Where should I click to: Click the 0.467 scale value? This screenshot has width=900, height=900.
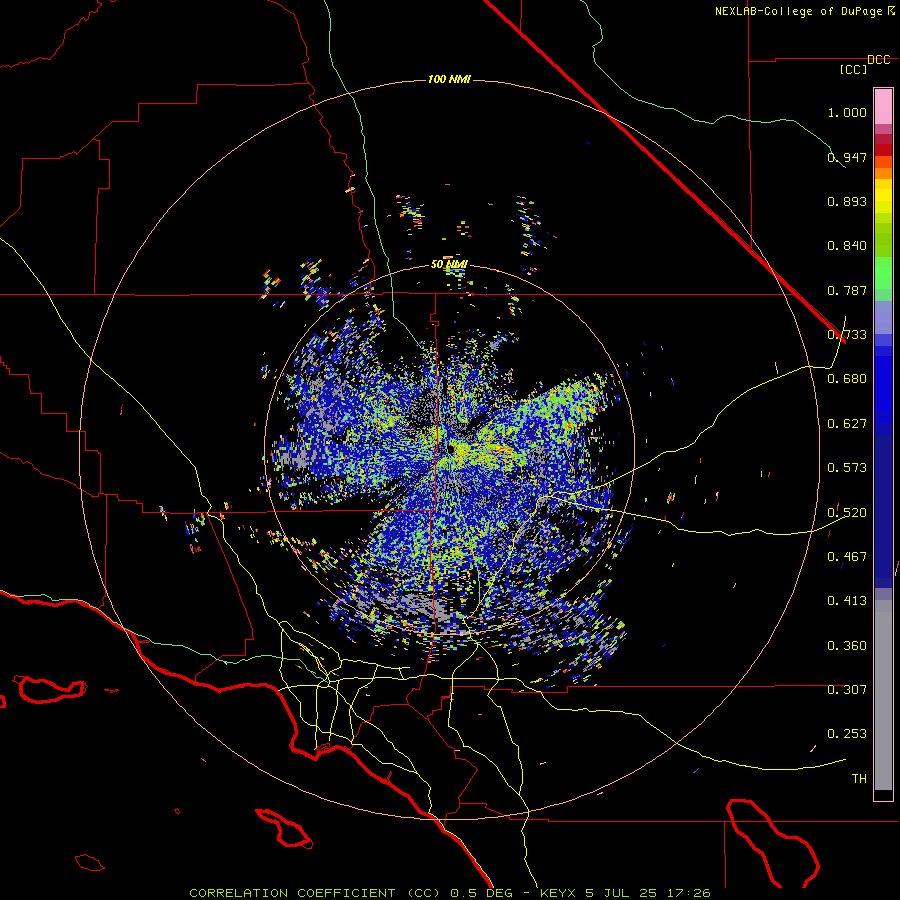point(847,557)
